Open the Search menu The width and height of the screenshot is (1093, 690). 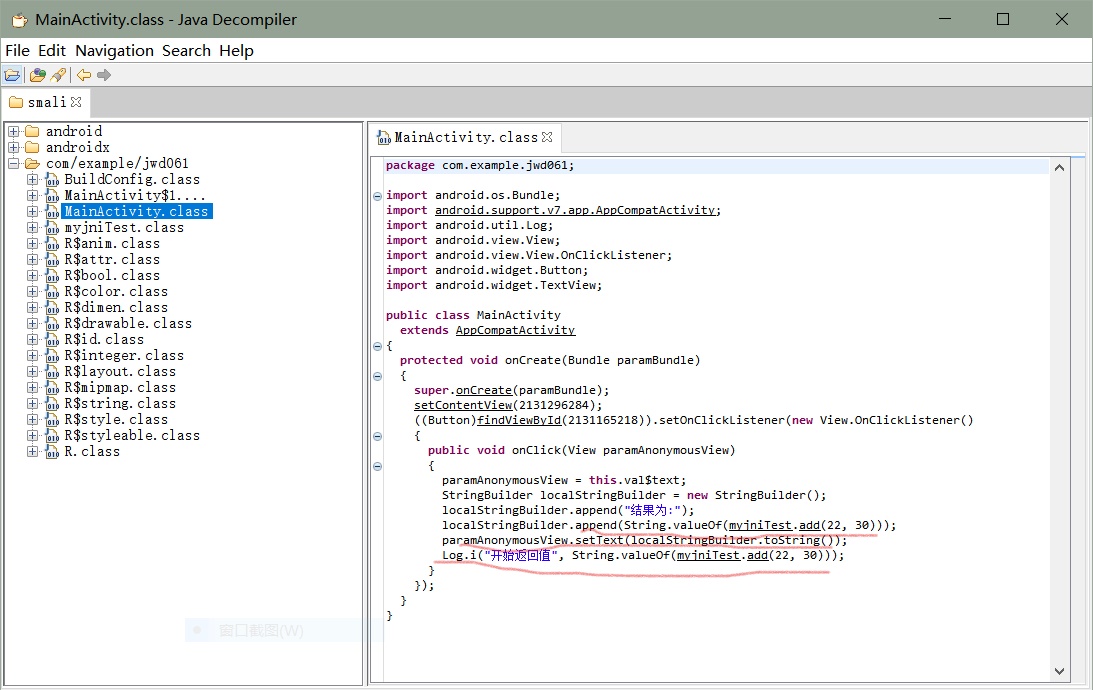tap(186, 51)
